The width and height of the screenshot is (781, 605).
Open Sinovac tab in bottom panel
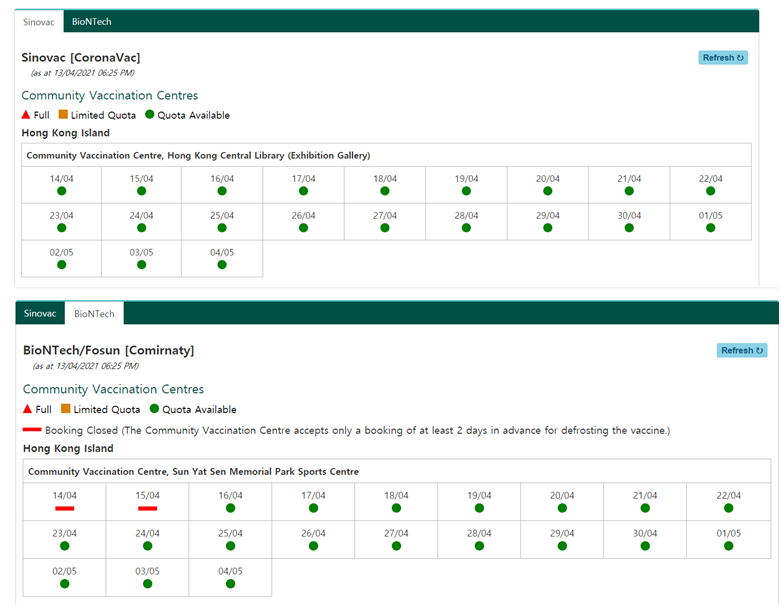click(40, 313)
